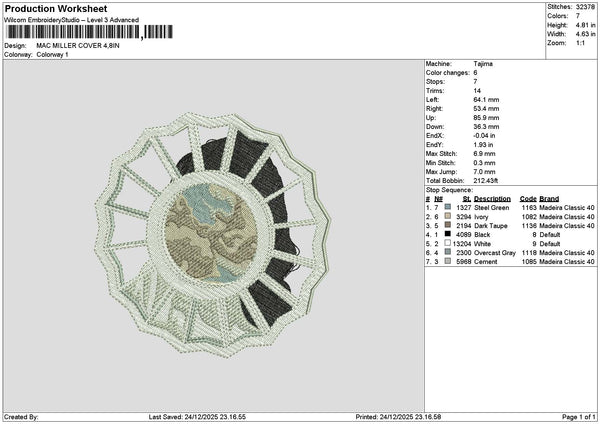Screen dimensions: 600x424
Task: Click the Trims value '14'
Action: [x=477, y=91]
